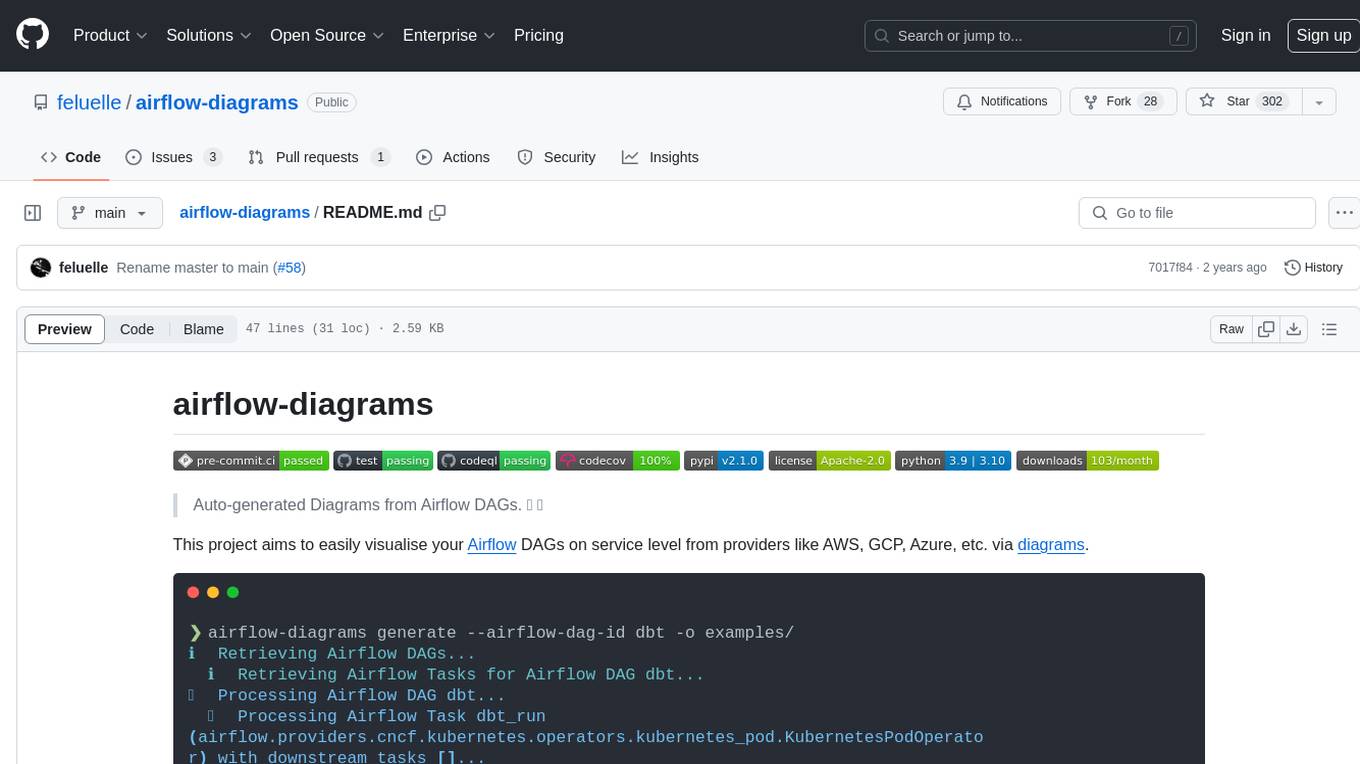The height and width of the screenshot is (764, 1360).
Task: Expand the Enterprise menu
Action: 449,35
